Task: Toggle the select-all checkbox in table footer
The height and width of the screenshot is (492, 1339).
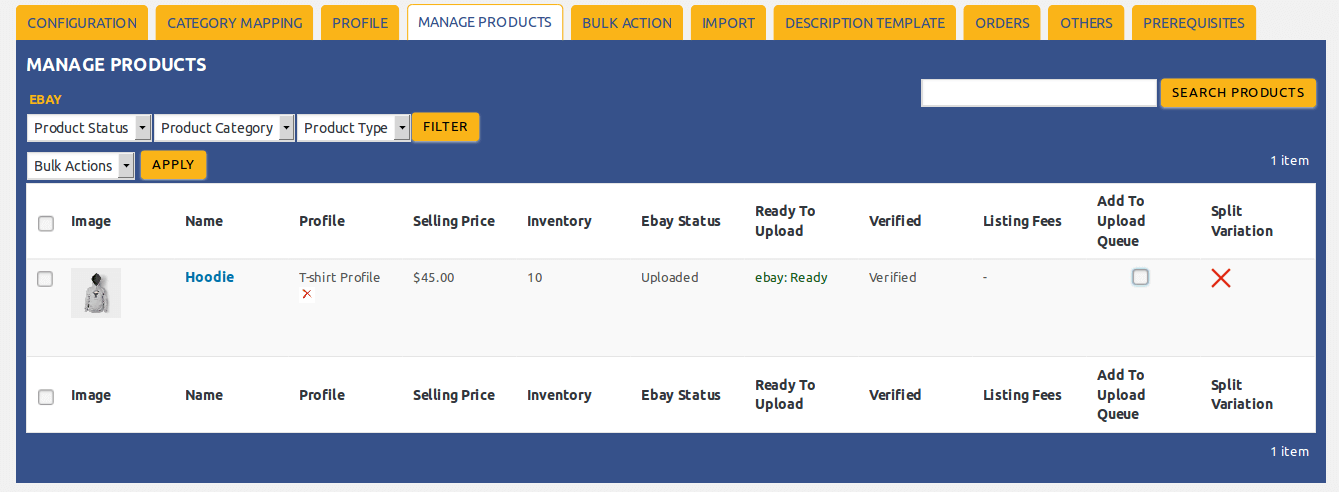Action: pyautogui.click(x=45, y=397)
